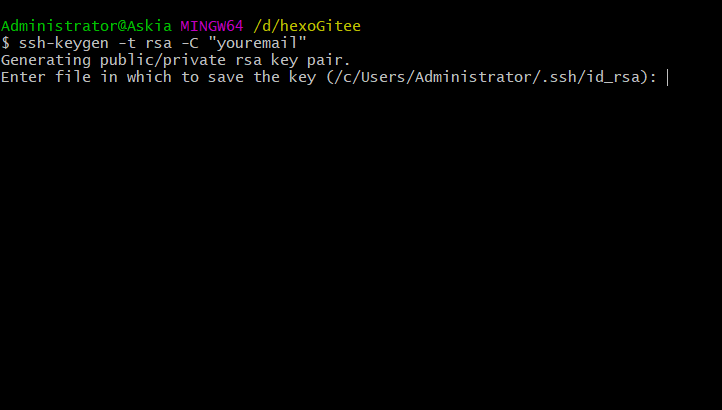Click the -t flag in the command
722x410 pixels.
click(127, 43)
